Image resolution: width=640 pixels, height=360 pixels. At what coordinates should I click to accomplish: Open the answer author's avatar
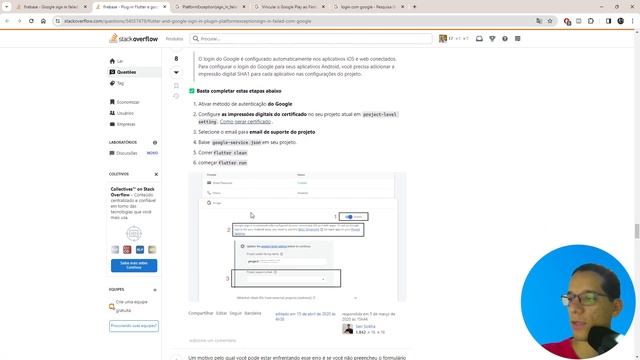point(348,329)
